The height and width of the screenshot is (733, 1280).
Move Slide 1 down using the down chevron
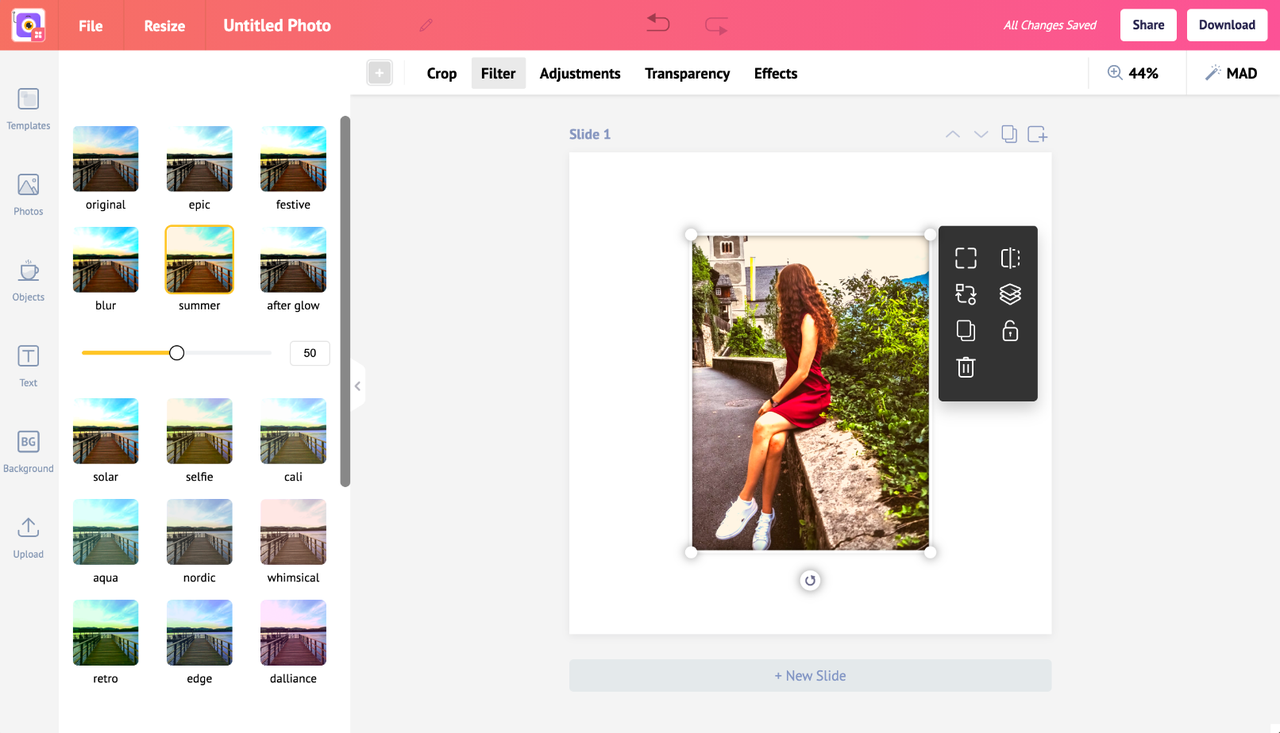click(x=980, y=133)
